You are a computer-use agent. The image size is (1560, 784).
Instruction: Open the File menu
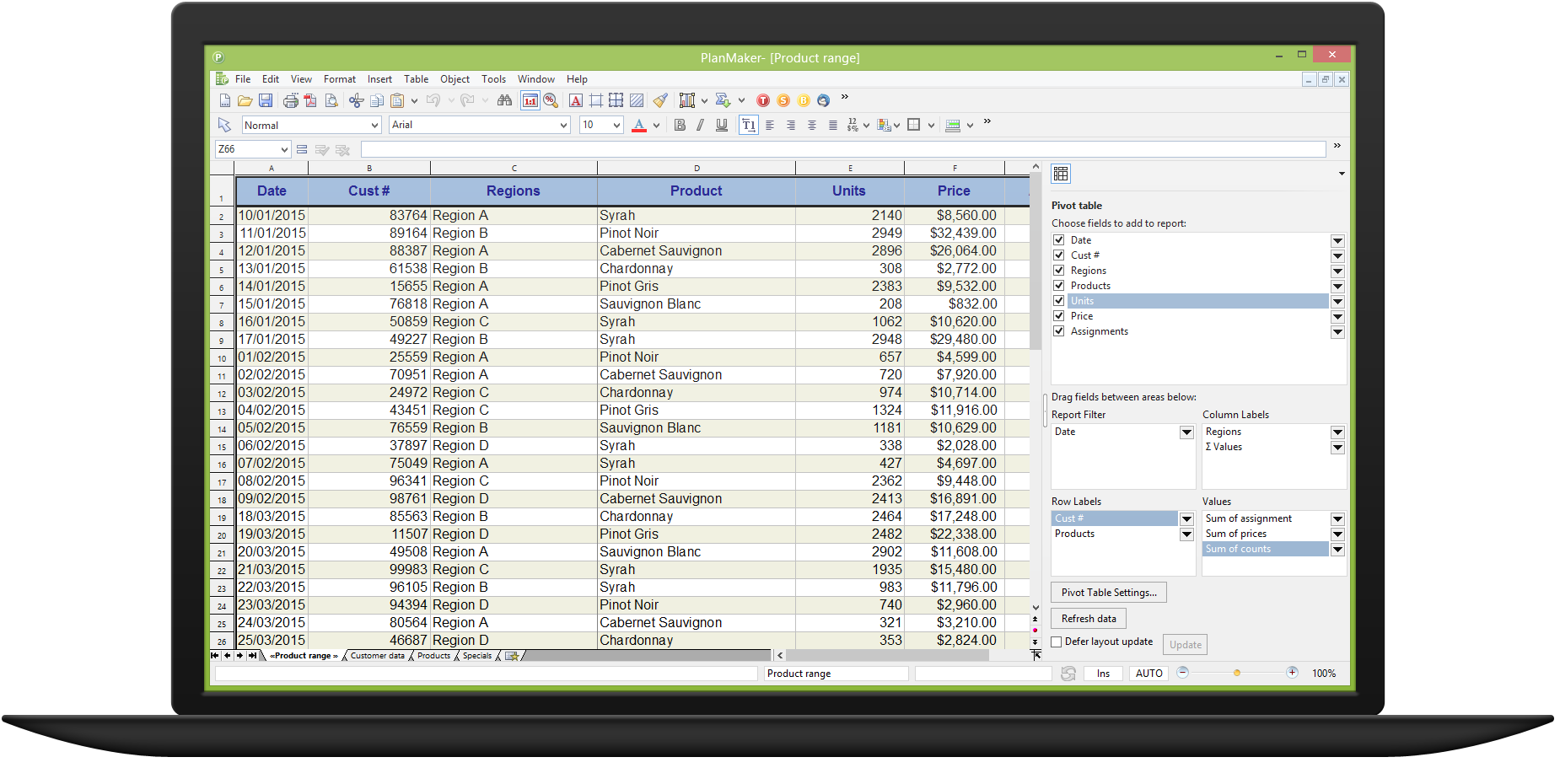point(243,79)
